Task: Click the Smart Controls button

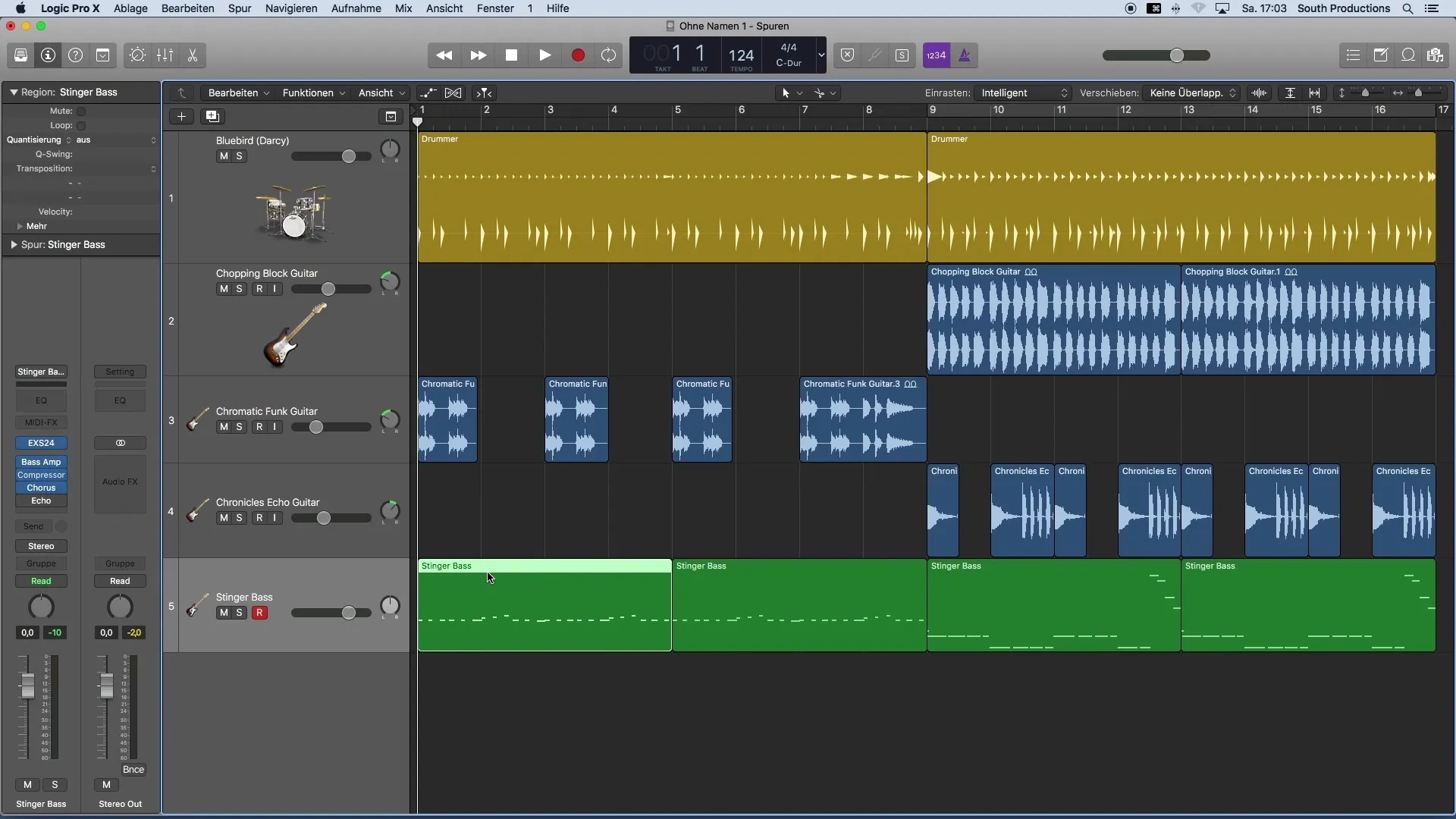Action: tap(138, 55)
